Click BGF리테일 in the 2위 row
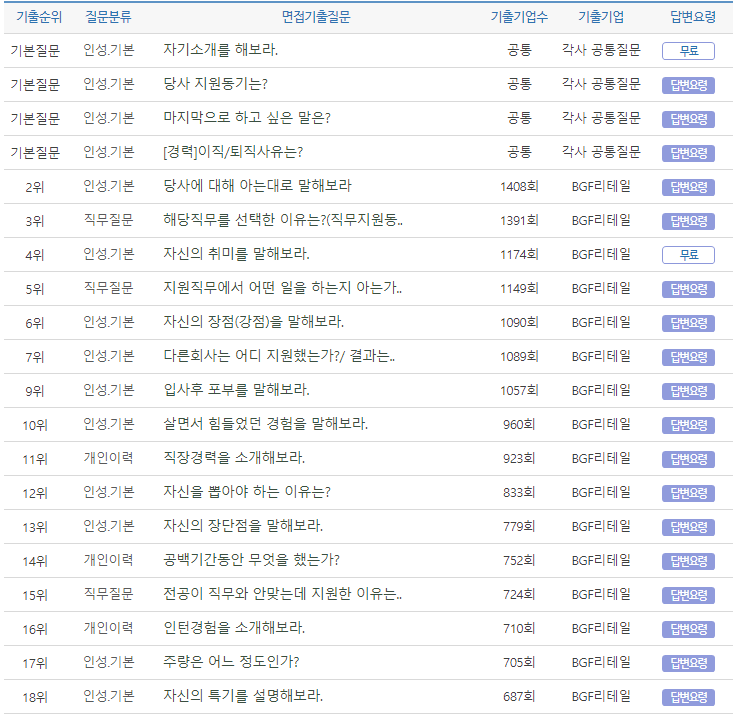The image size is (738, 722). [x=601, y=186]
